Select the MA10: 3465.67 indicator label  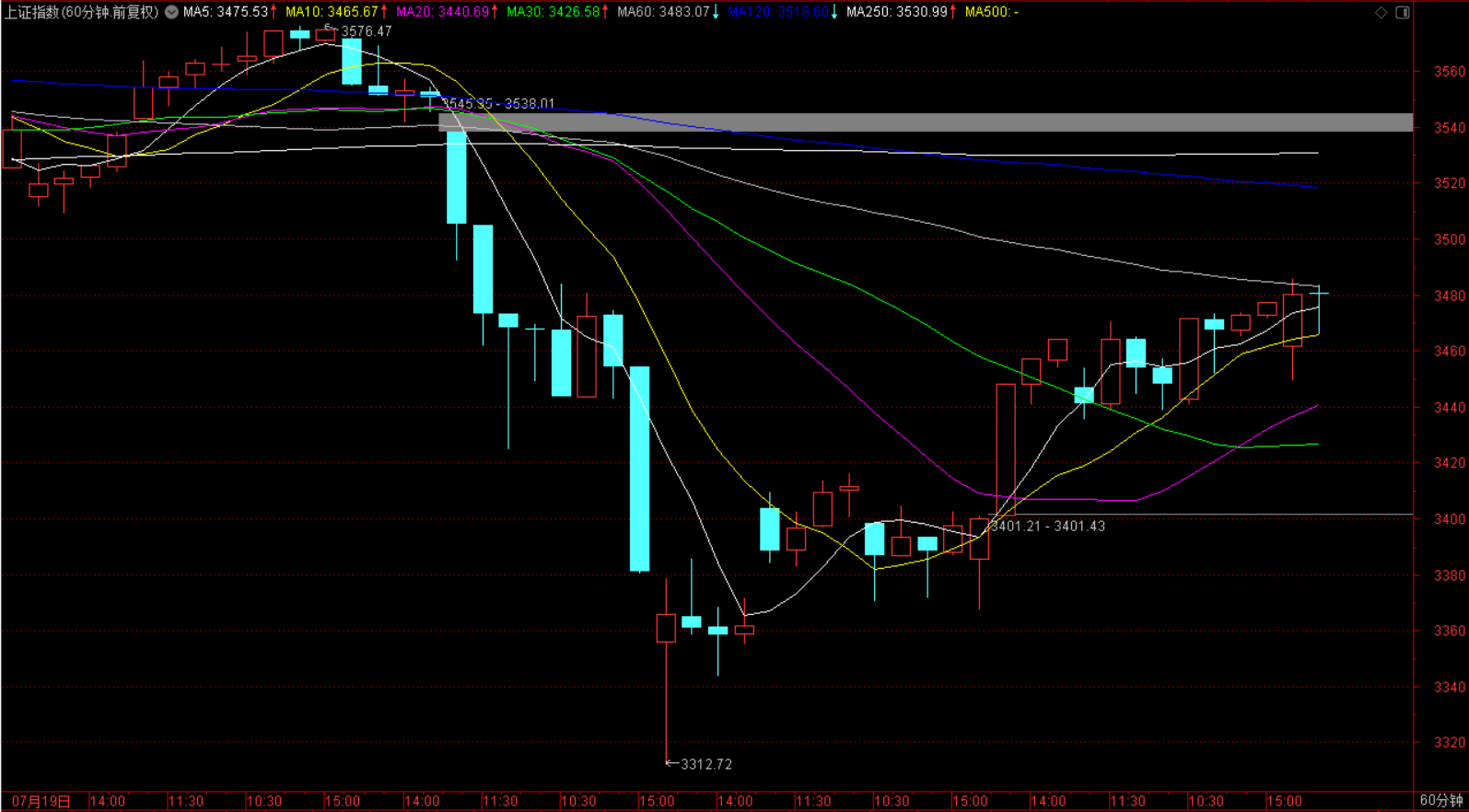(x=332, y=12)
